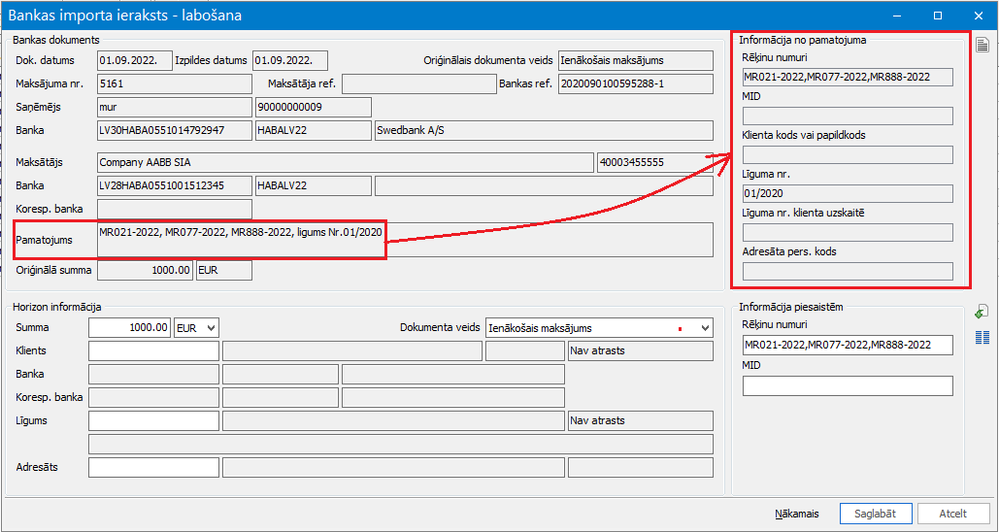Click the Saņēmējs field containing mur
The image size is (999, 532).
tap(175, 107)
